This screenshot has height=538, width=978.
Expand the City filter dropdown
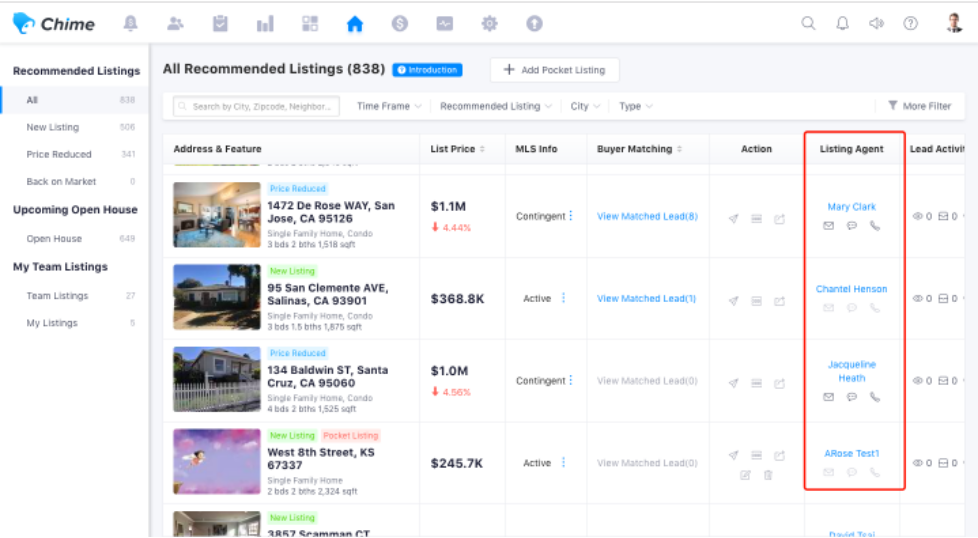[x=585, y=106]
